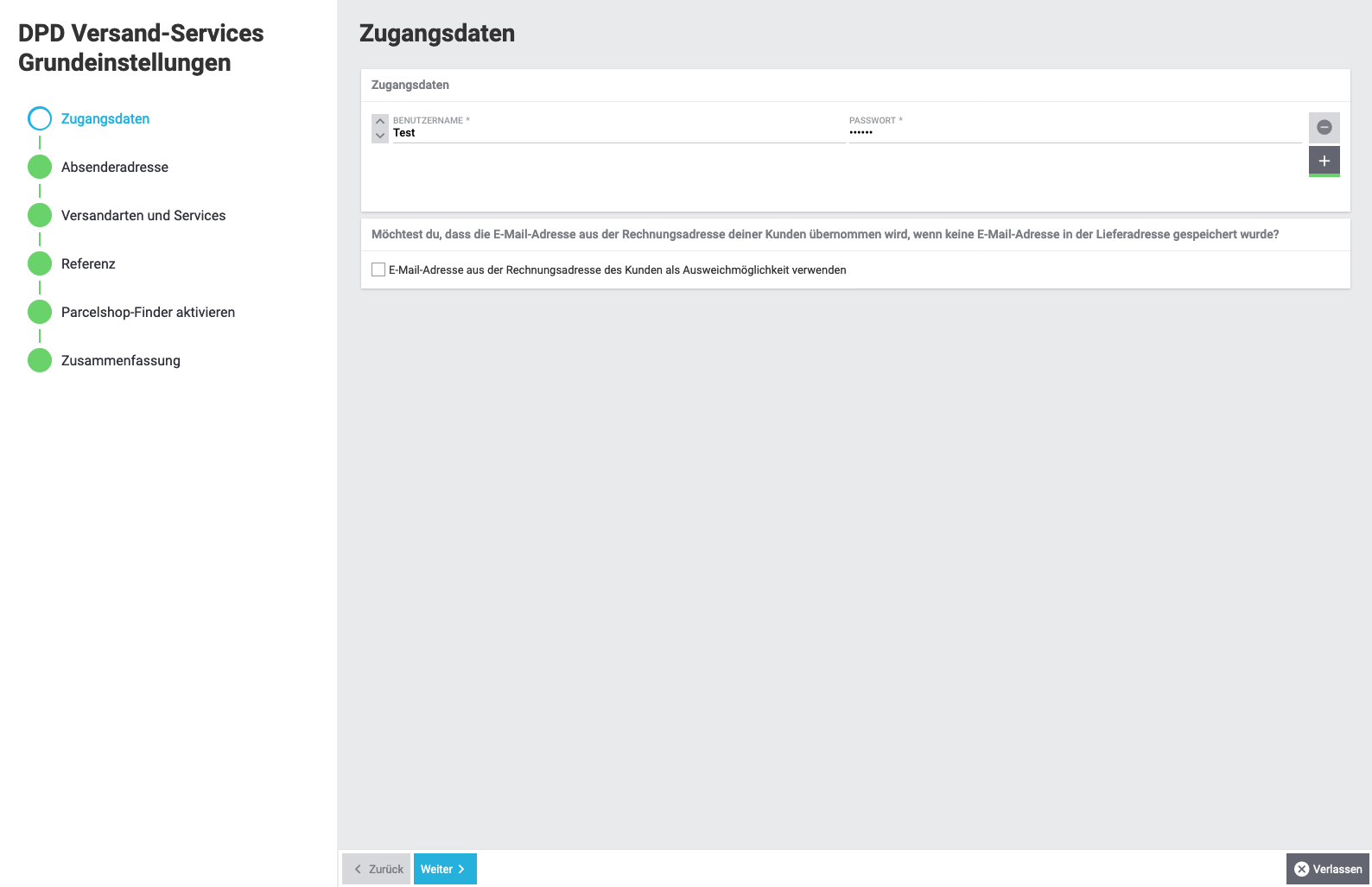Click the green Versandarten und Services circle
Viewport: 1372px width, 887px height.
40,215
